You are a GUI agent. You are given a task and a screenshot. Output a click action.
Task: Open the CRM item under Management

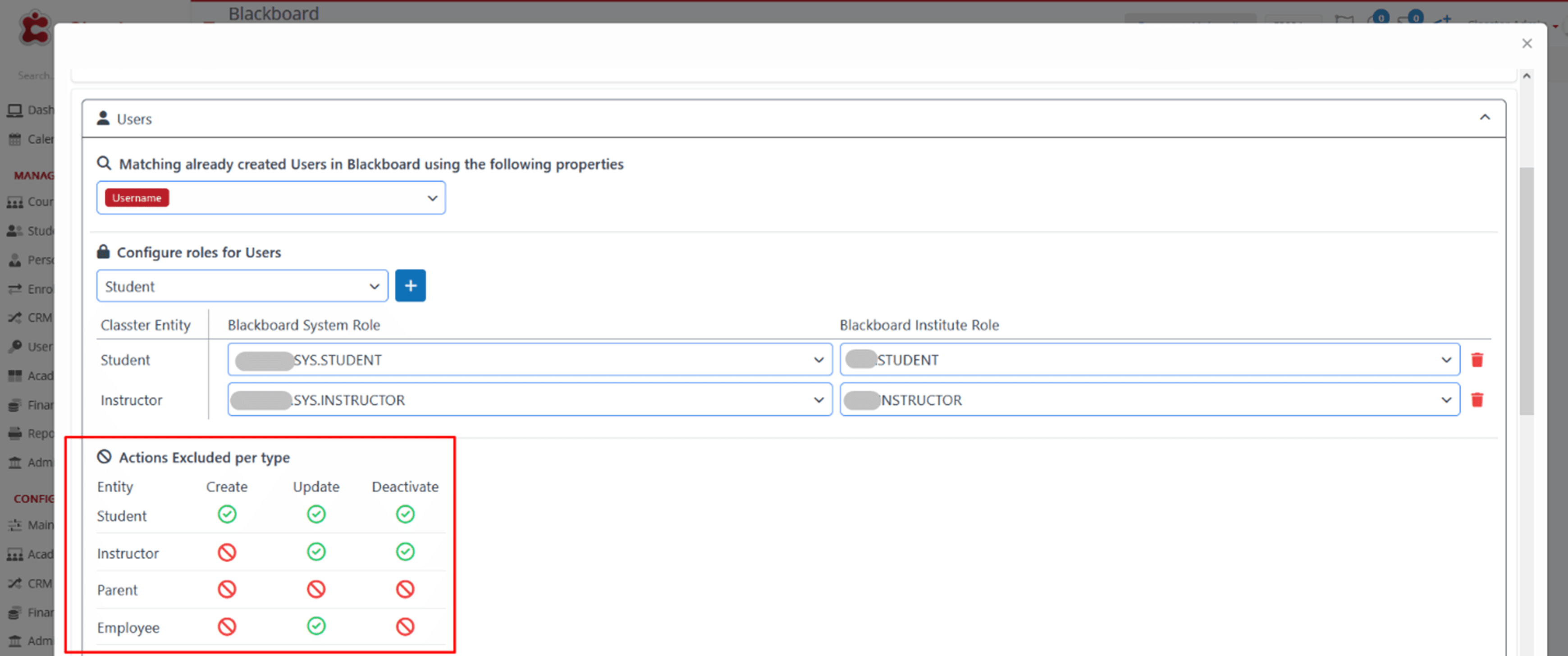point(31,318)
